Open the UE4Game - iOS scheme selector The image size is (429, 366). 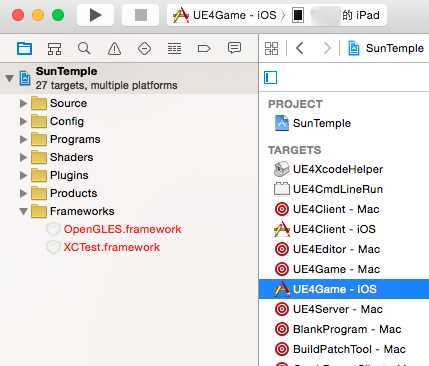click(x=225, y=15)
